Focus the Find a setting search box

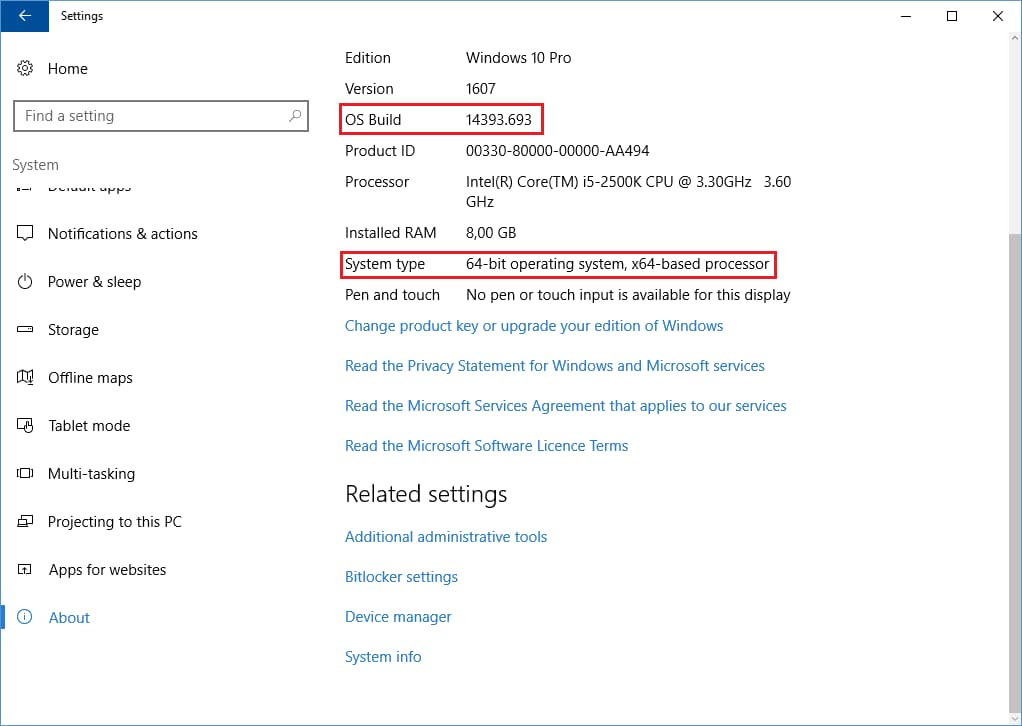[x=150, y=116]
